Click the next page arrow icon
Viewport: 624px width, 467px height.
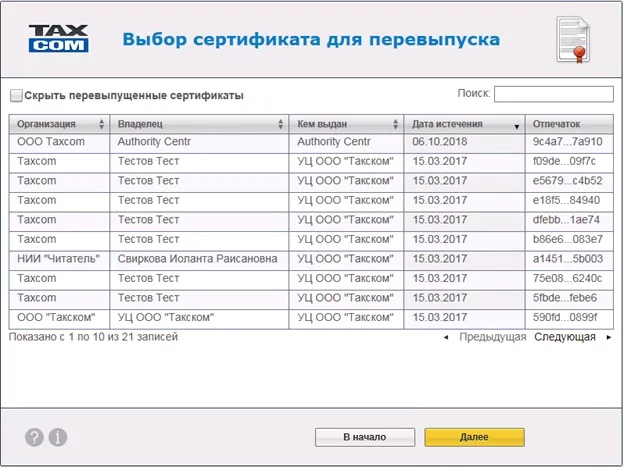pyautogui.click(x=608, y=337)
